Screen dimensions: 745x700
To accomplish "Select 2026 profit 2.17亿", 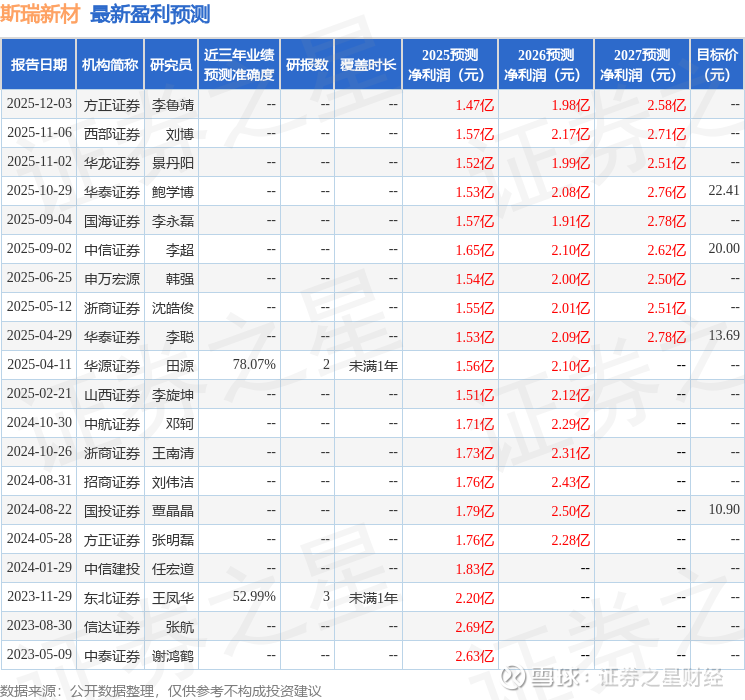I will point(571,134).
